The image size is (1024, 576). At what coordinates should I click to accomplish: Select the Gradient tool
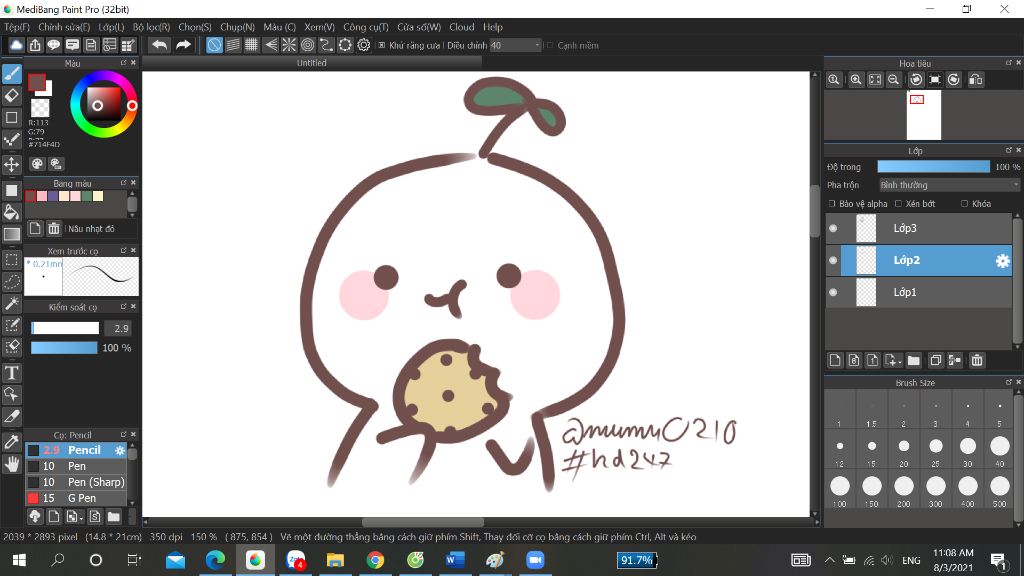coord(12,234)
